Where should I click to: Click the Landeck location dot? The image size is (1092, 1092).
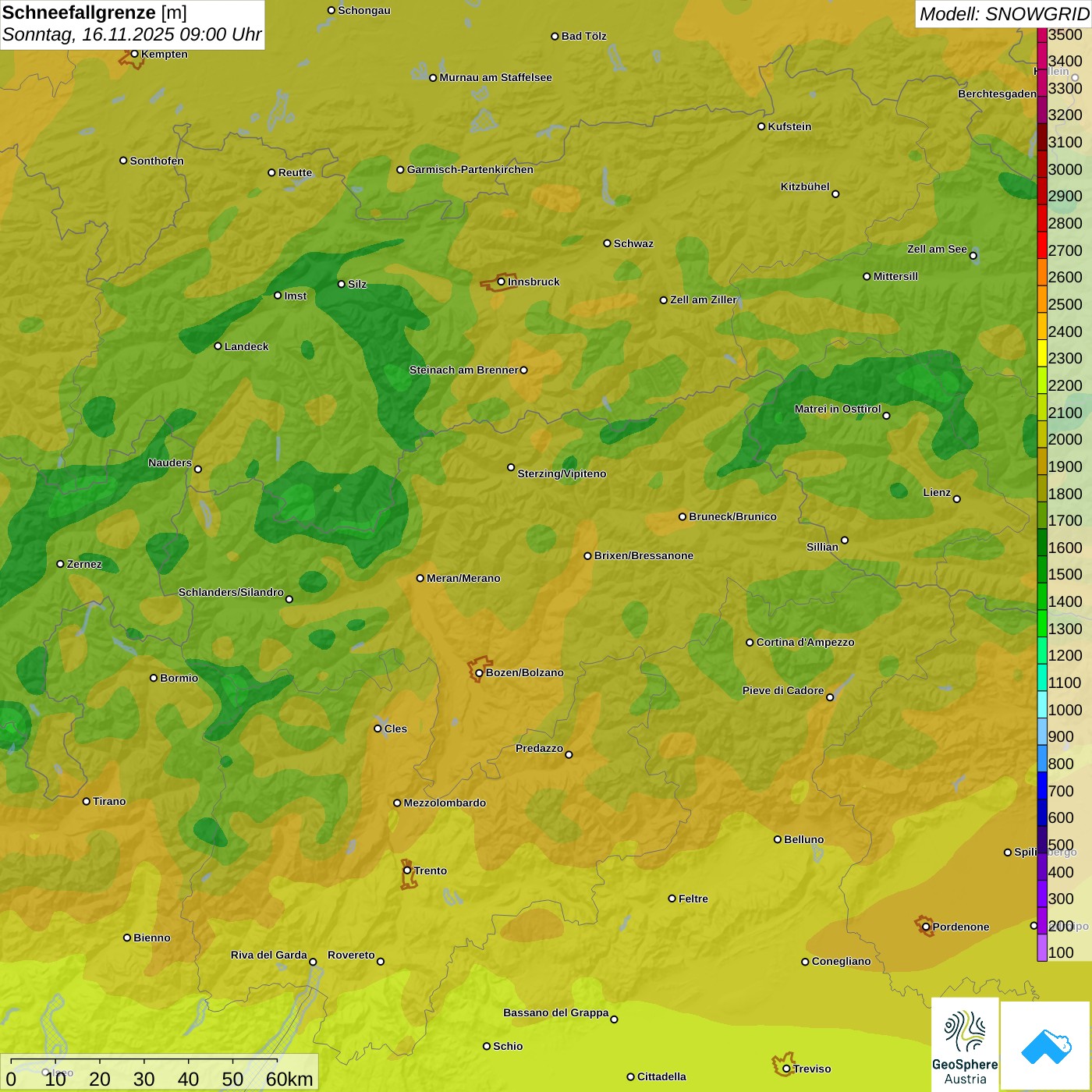tap(218, 346)
